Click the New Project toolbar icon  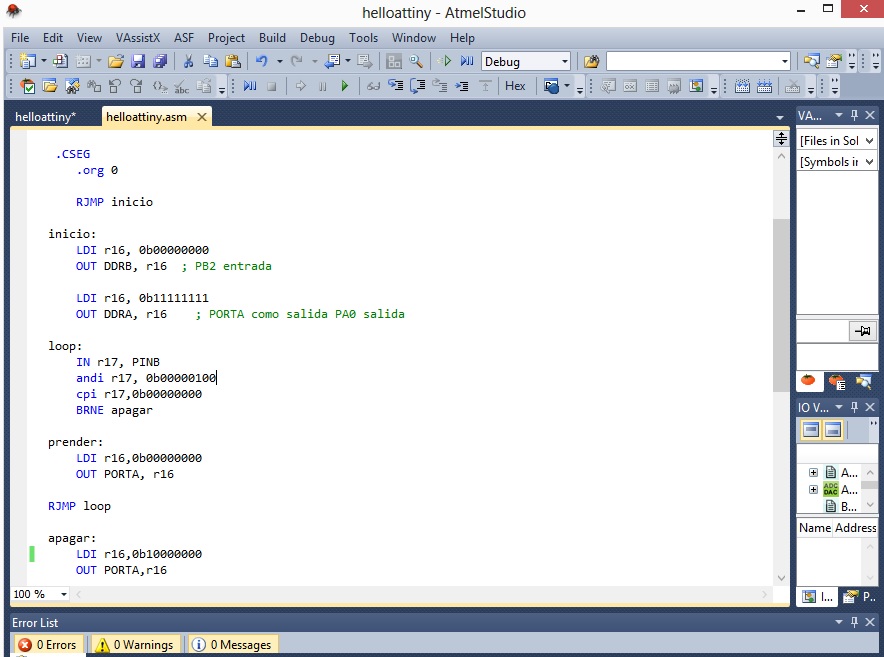click(27, 61)
